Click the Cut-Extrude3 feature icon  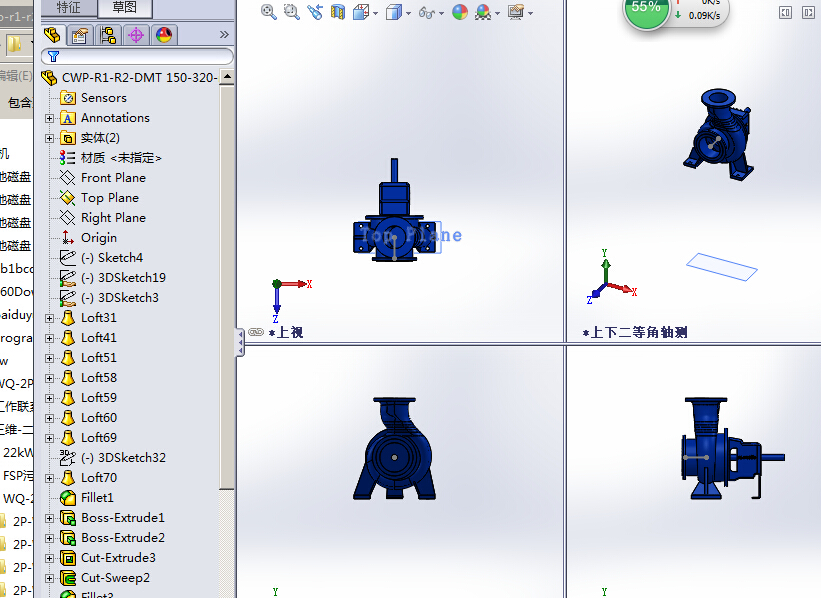tap(68, 558)
